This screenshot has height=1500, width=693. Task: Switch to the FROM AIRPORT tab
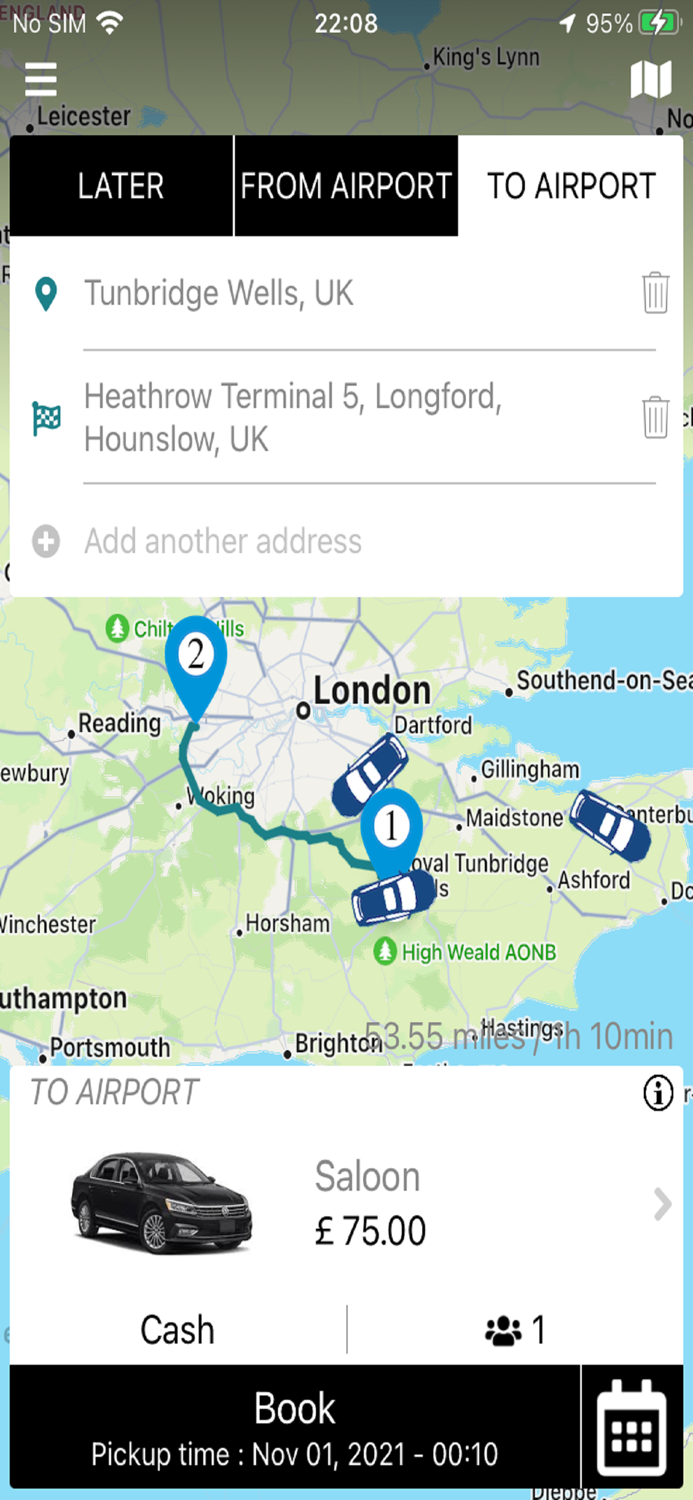pyautogui.click(x=345, y=186)
